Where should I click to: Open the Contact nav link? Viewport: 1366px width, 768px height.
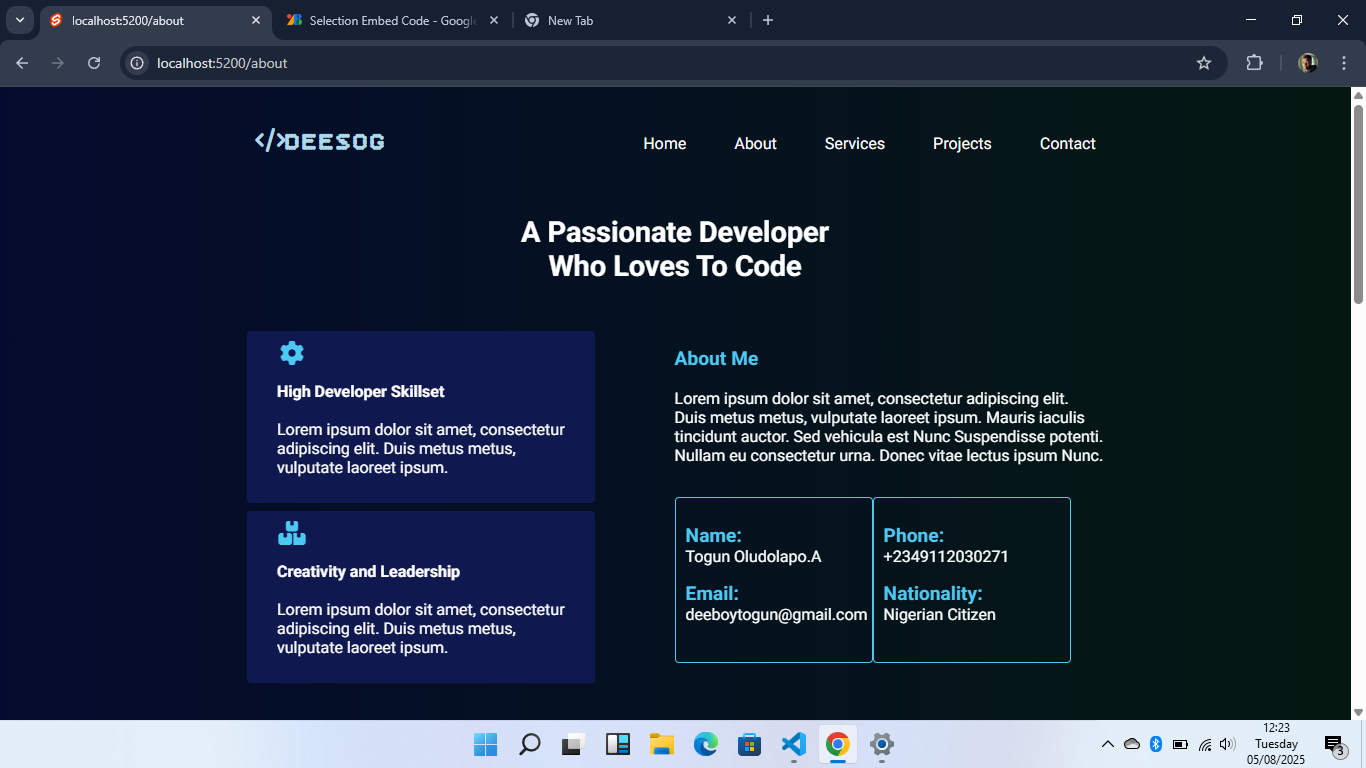click(x=1067, y=144)
